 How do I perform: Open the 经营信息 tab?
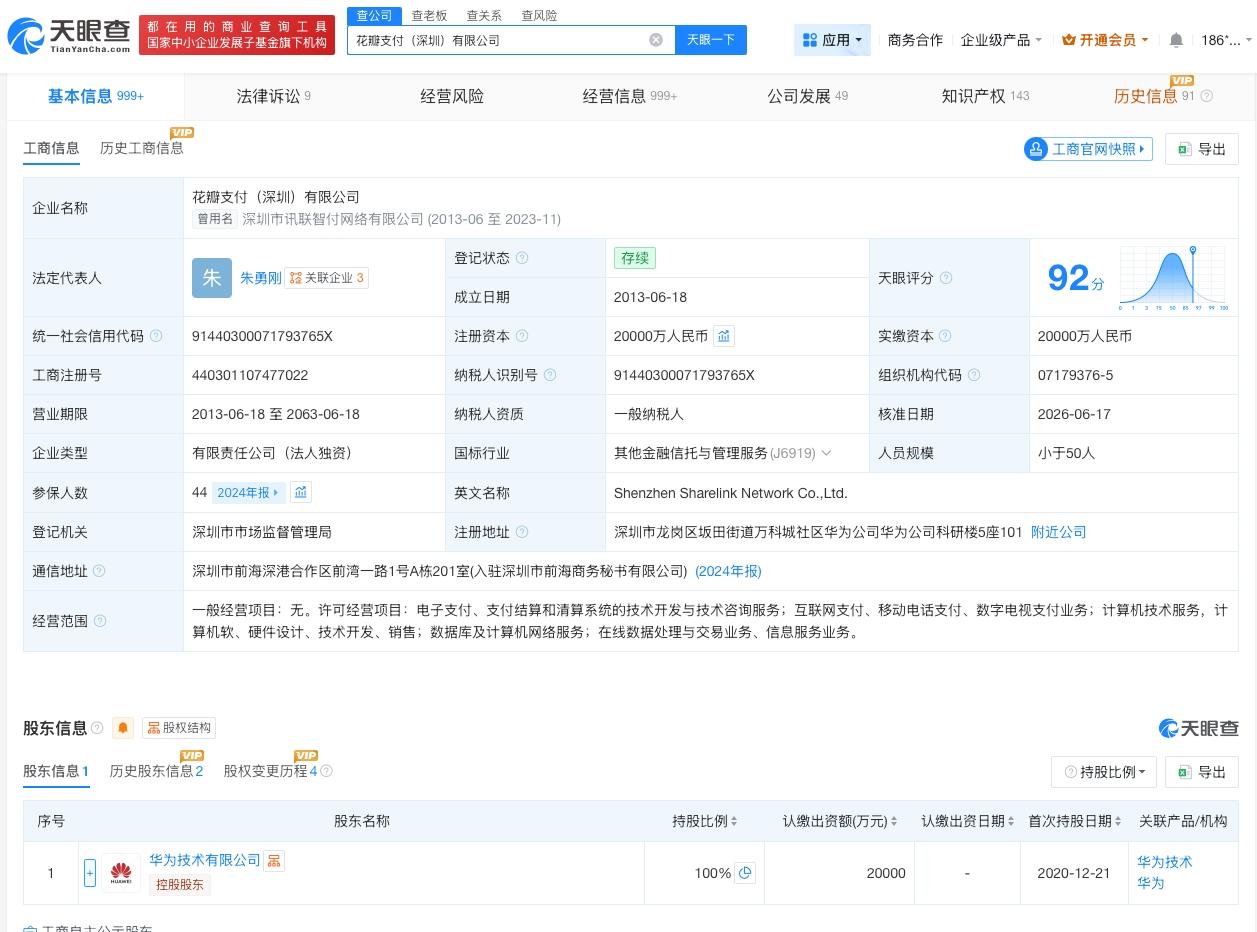click(x=630, y=96)
